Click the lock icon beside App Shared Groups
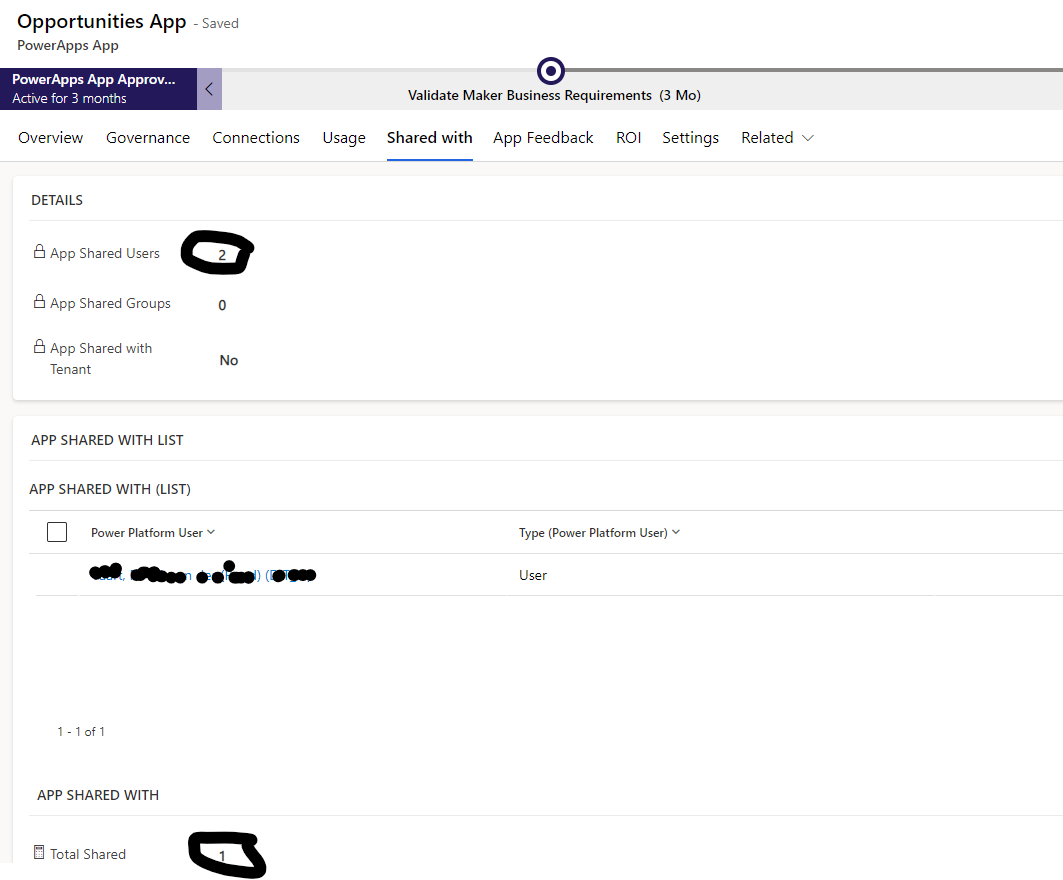The width and height of the screenshot is (1063, 880). pyautogui.click(x=41, y=302)
